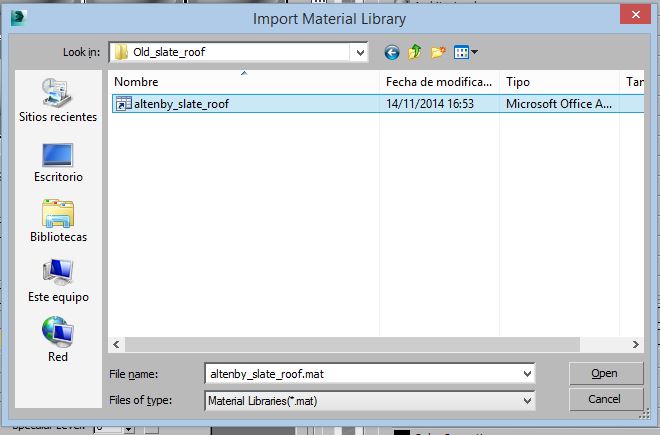This screenshot has width=660, height=435.
Task: Click the Open button
Action: (x=604, y=373)
